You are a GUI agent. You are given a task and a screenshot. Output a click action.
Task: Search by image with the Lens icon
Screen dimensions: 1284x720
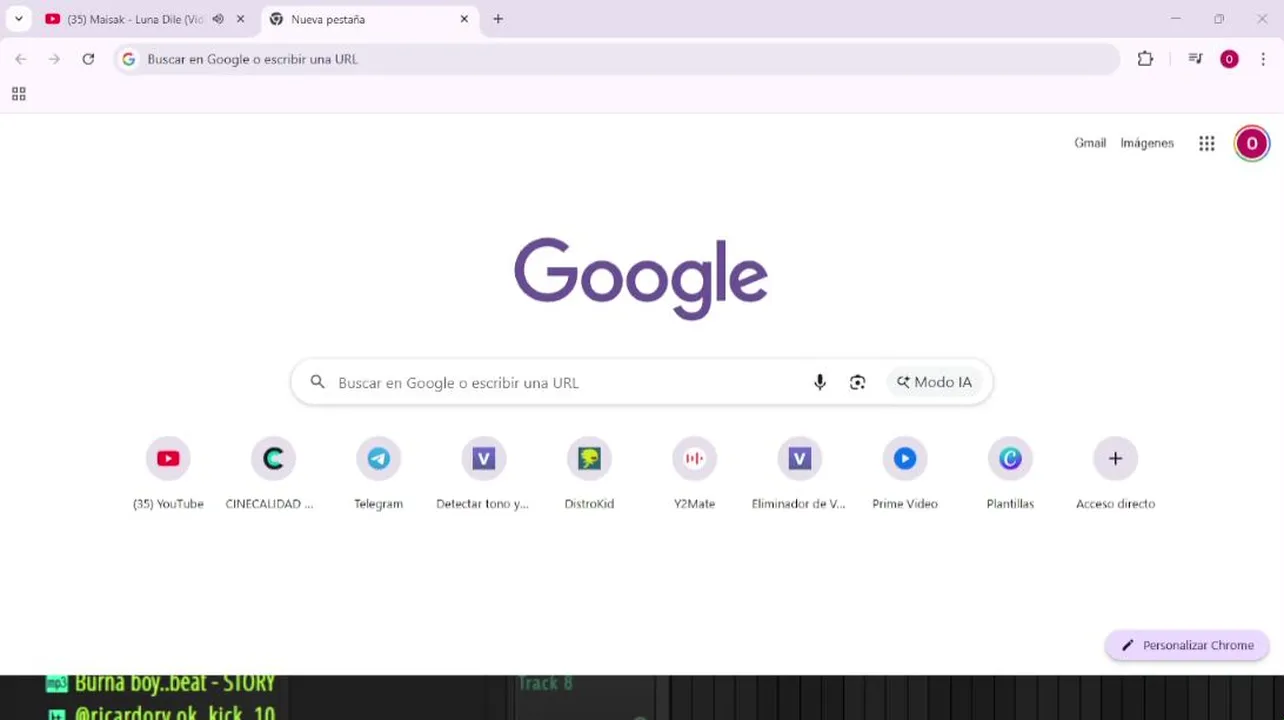[857, 382]
